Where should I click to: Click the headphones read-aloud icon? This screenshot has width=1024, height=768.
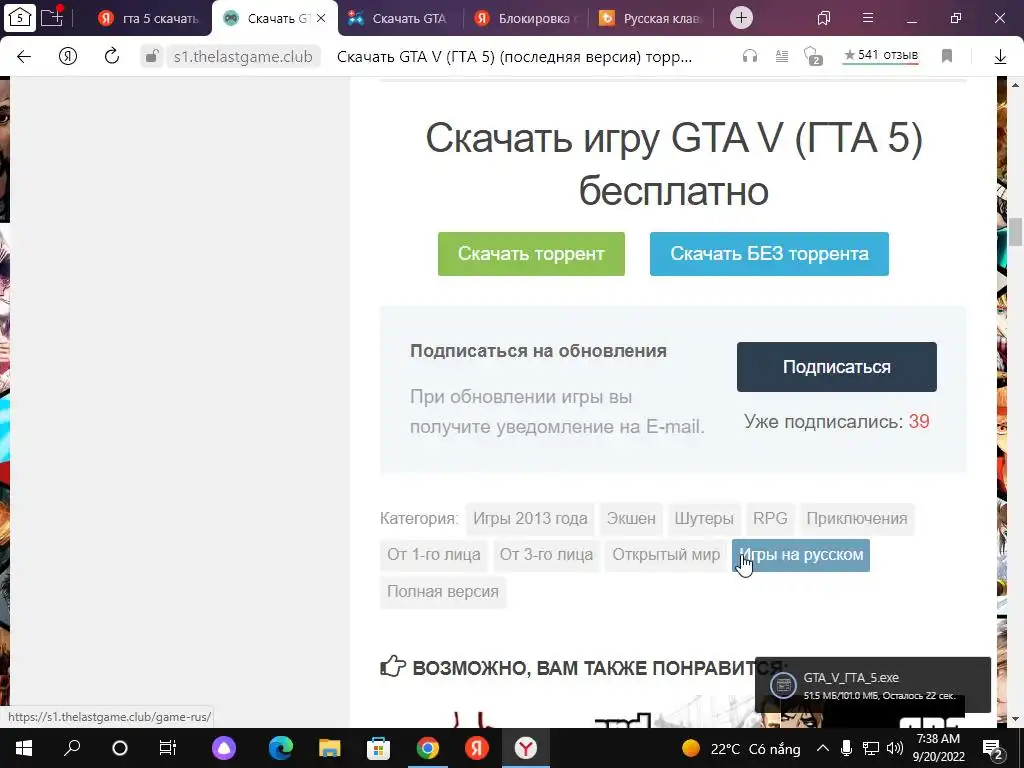pyautogui.click(x=750, y=56)
